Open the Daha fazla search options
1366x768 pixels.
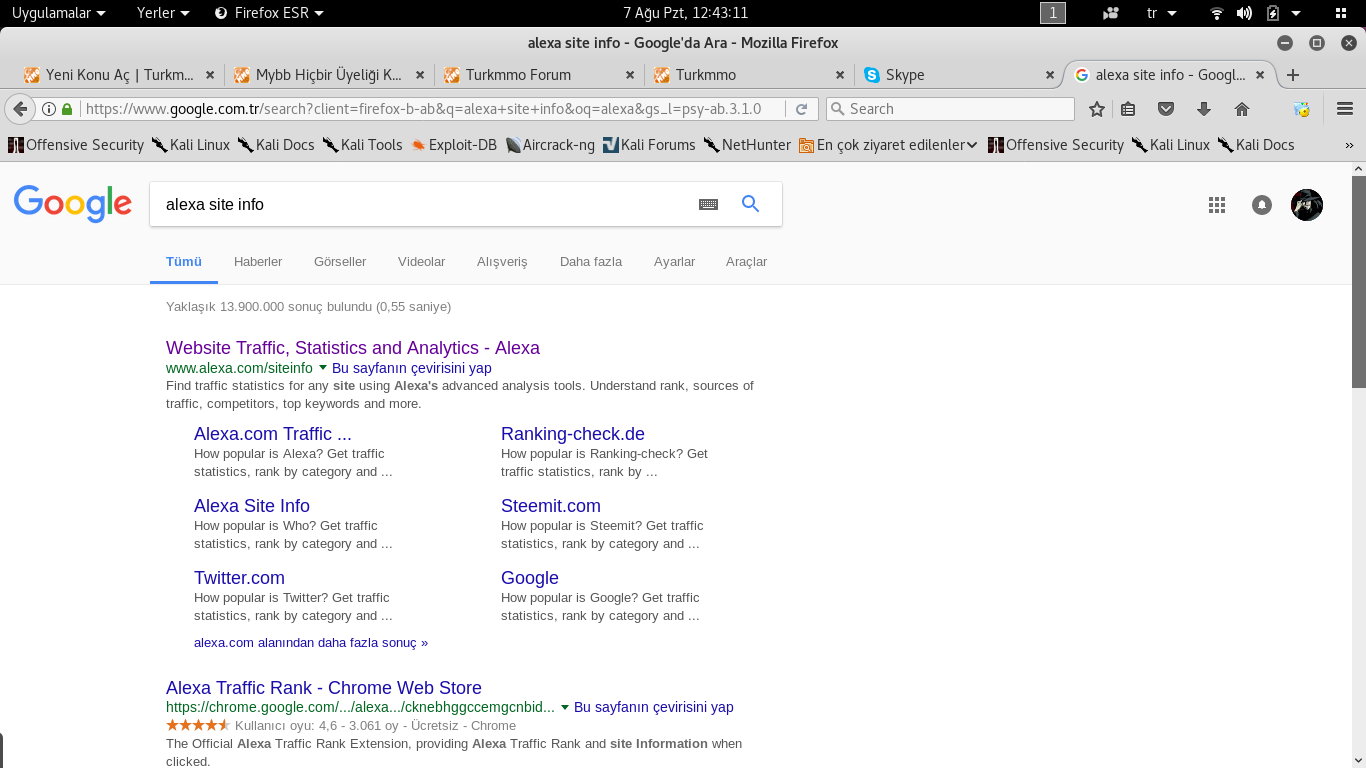coord(591,262)
